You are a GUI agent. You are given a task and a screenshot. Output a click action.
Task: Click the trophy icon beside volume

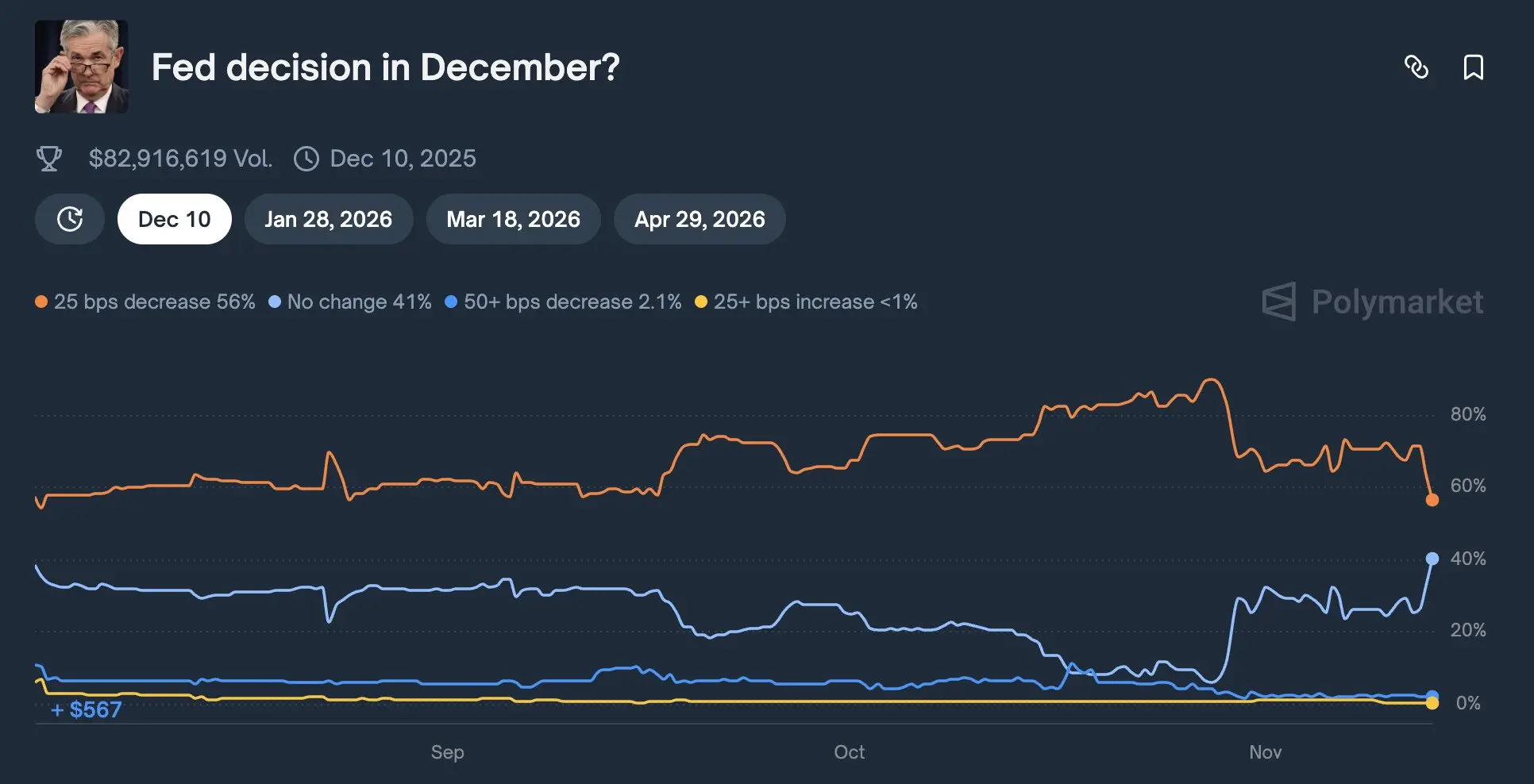point(49,159)
